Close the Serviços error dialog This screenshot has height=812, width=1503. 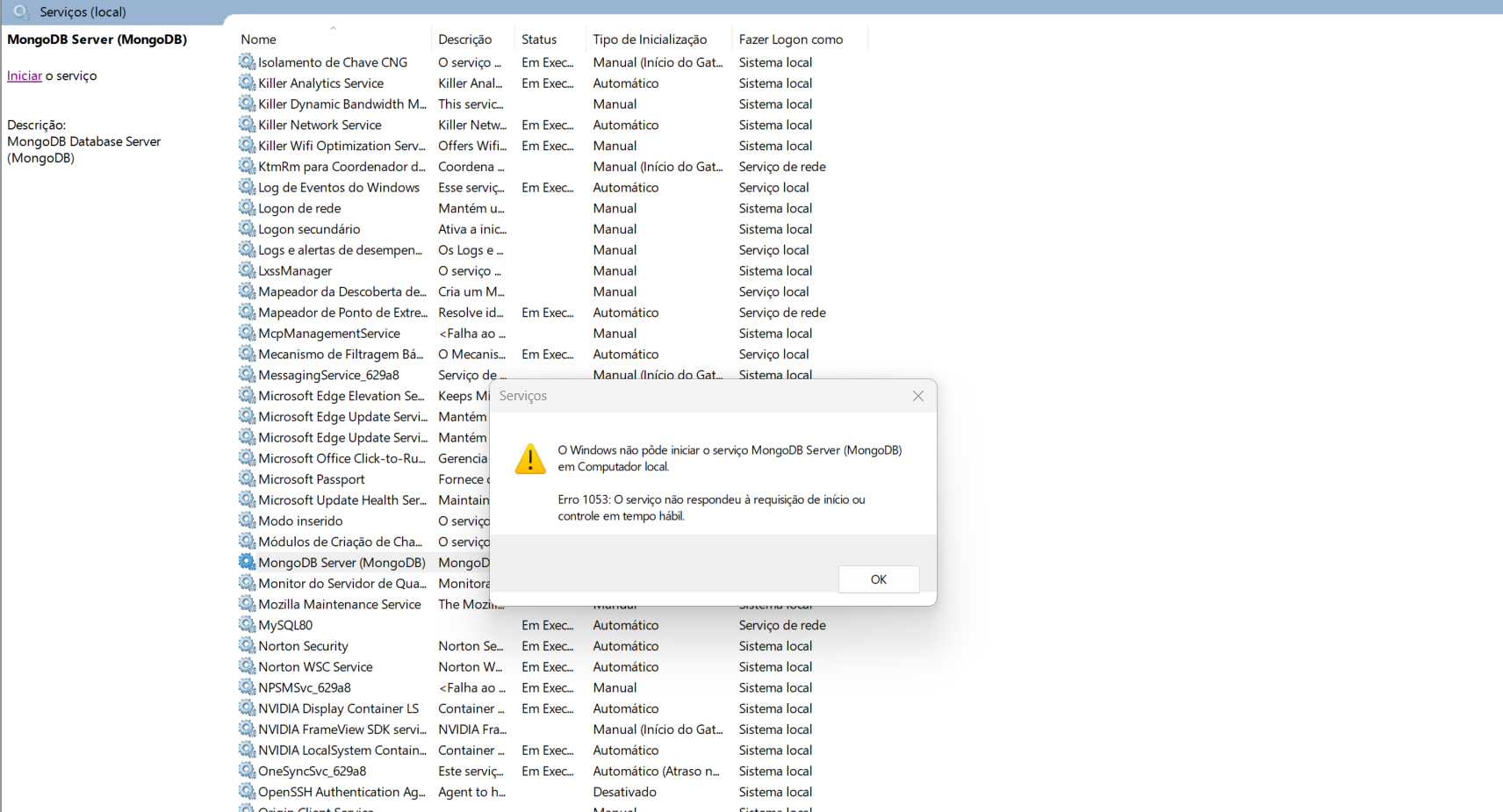pyautogui.click(x=918, y=396)
